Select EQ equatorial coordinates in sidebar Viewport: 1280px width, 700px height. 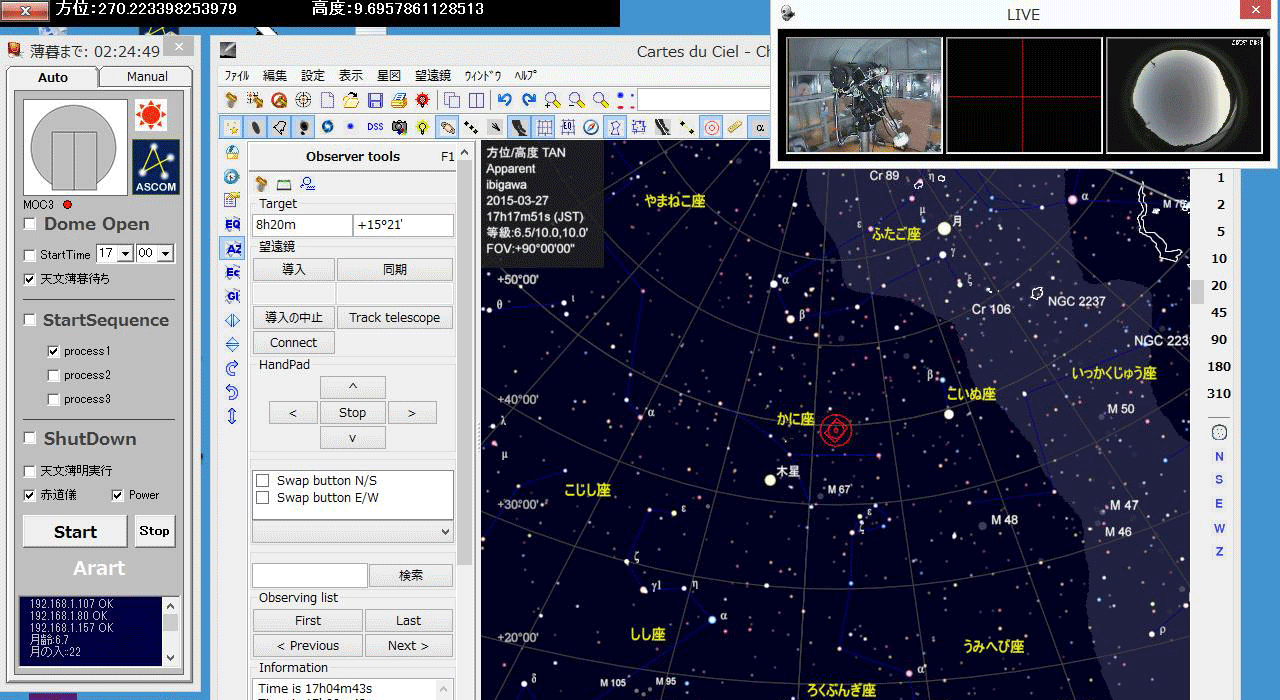(x=233, y=224)
